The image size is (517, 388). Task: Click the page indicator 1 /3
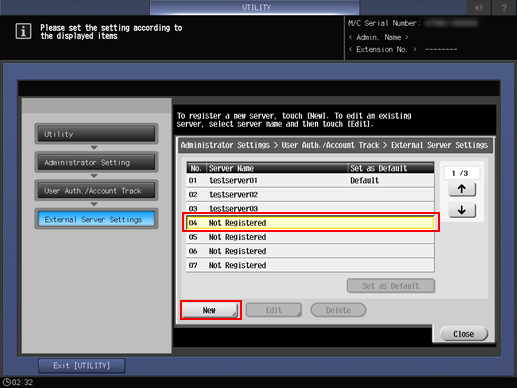(461, 173)
